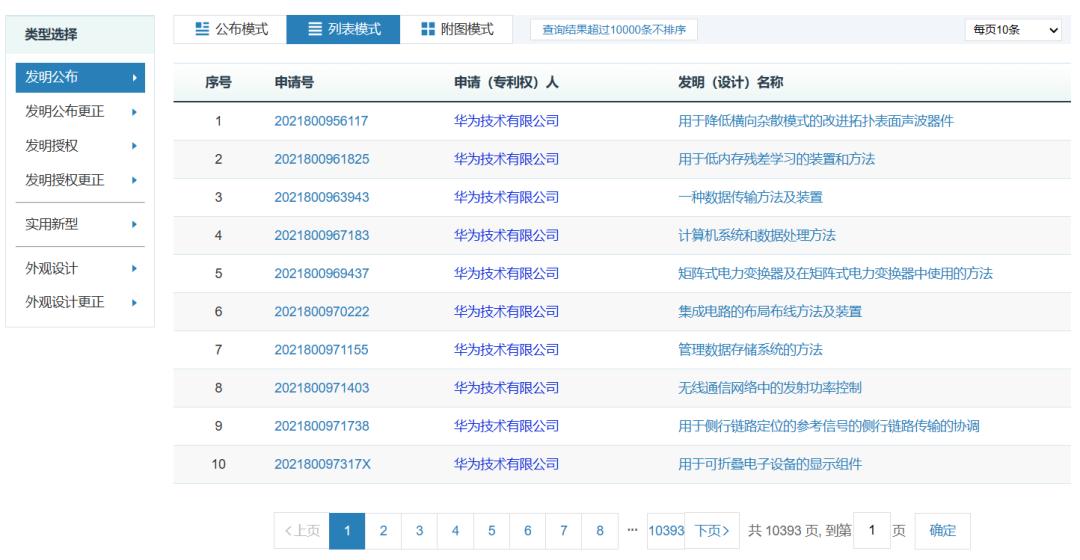
Task: Open patent 管理数据存储系统的方法
Action: click(x=750, y=350)
